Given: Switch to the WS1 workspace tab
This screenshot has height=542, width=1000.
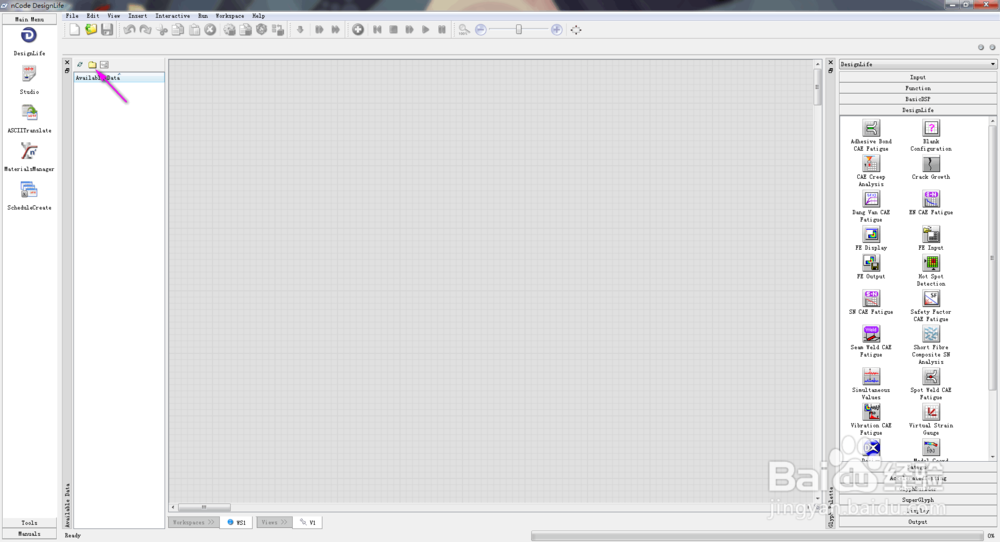Looking at the screenshot, I should point(237,522).
